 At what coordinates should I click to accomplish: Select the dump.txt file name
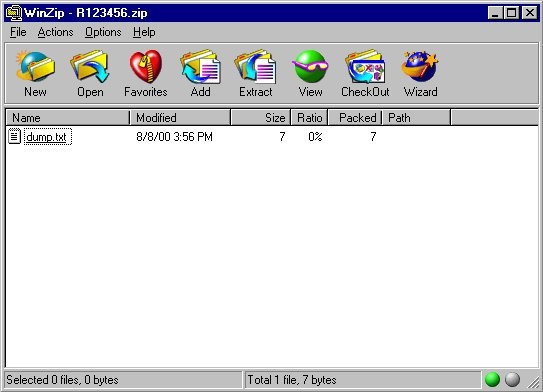coord(47,137)
